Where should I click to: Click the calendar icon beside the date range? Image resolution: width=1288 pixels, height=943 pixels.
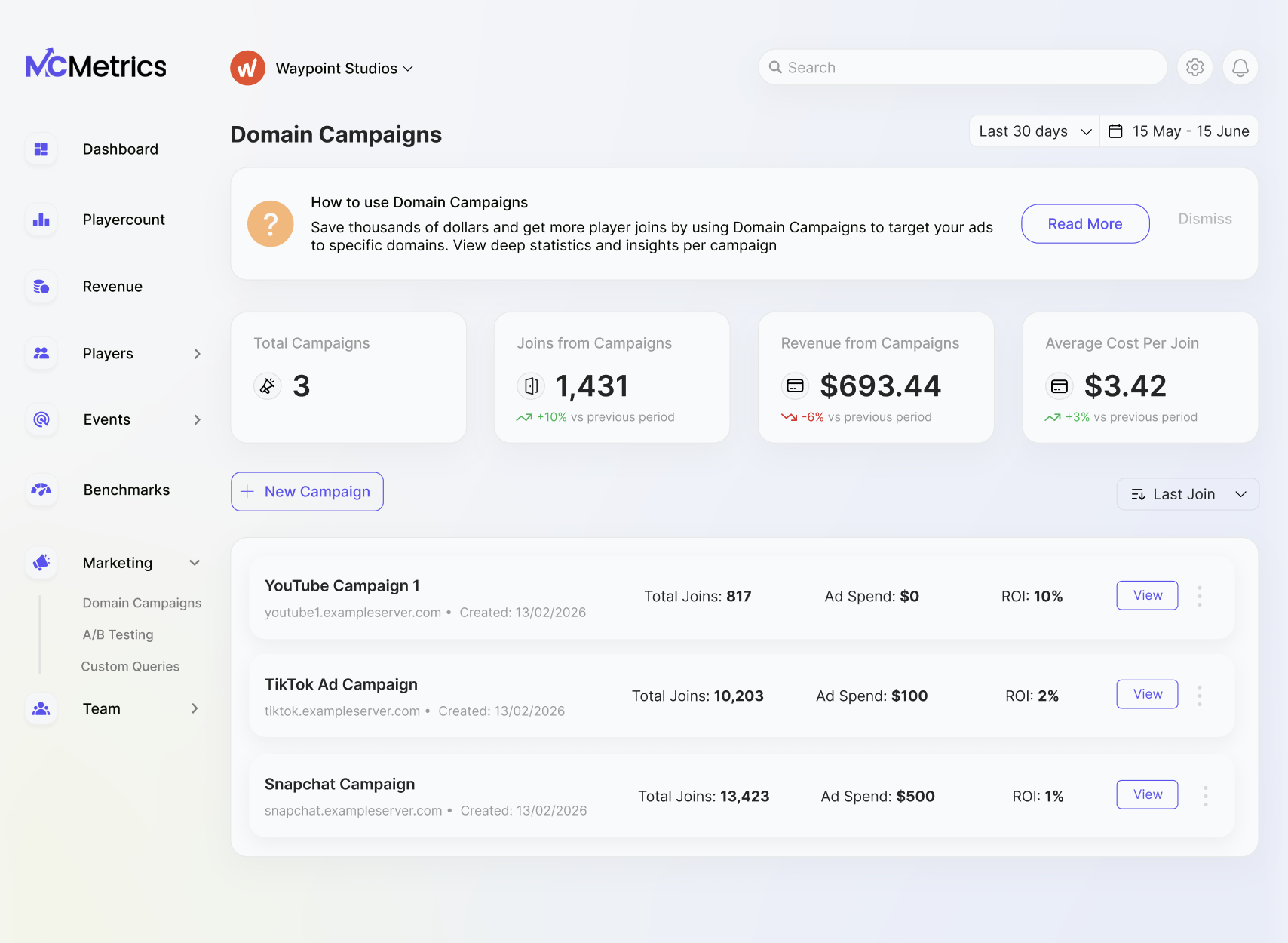click(x=1116, y=131)
